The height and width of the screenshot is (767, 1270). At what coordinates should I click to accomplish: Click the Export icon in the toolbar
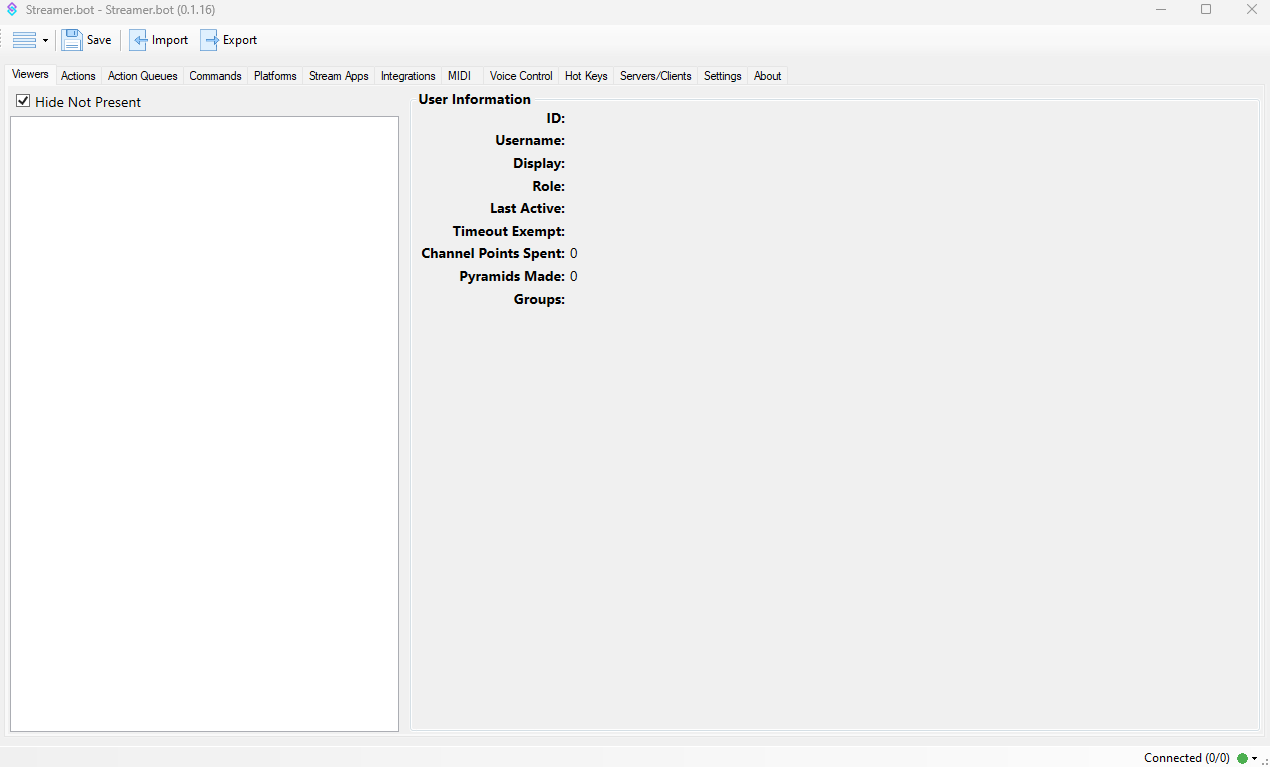point(209,40)
